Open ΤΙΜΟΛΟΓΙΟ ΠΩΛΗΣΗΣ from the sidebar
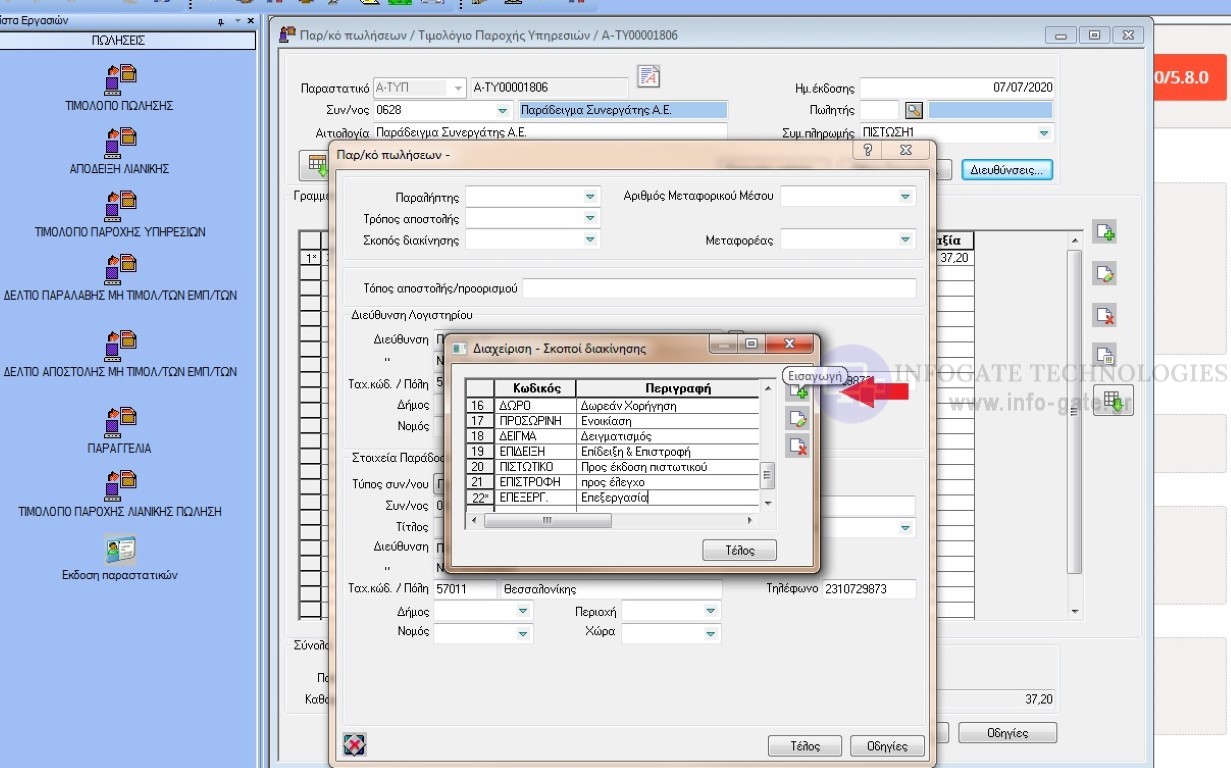Screen dimensions: 1231x768 (x=120, y=78)
